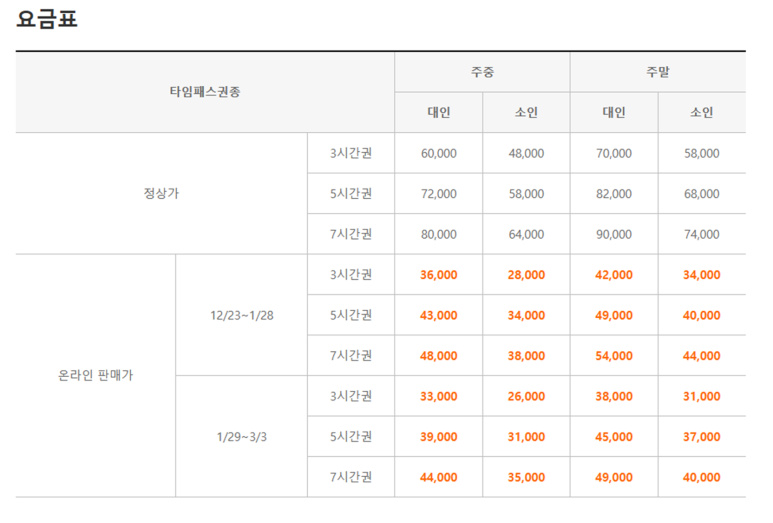The image size is (773, 523).
Task: Click 44,000 in the weekend 소인 column
Action: click(702, 355)
